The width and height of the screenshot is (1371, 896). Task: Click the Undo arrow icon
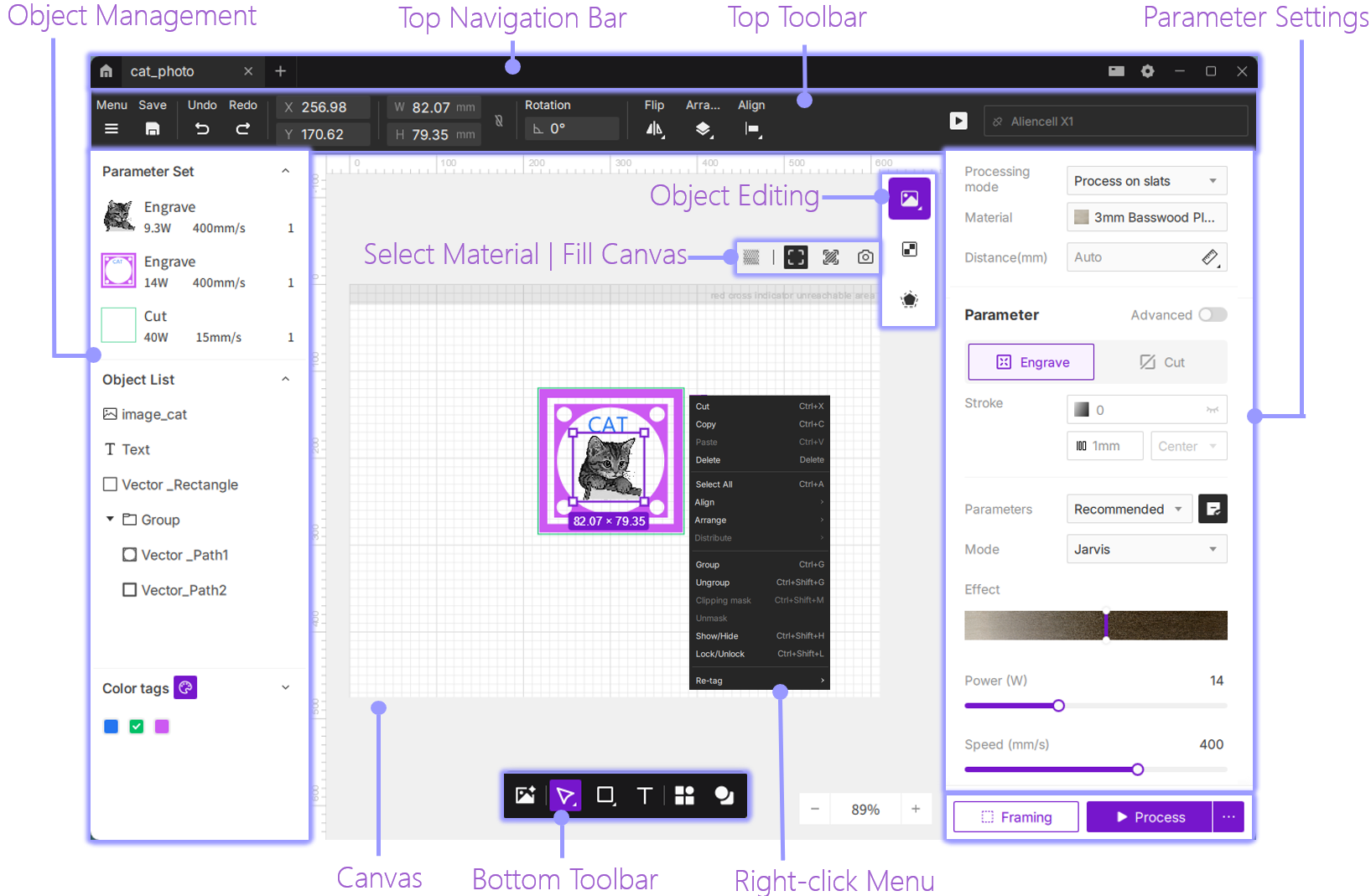(202, 129)
